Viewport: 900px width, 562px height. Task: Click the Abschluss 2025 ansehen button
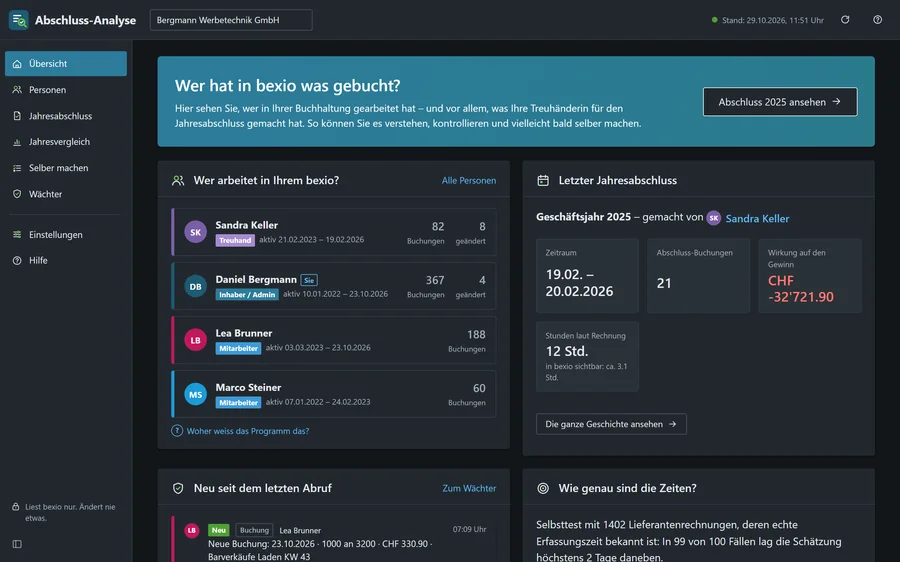pos(780,102)
